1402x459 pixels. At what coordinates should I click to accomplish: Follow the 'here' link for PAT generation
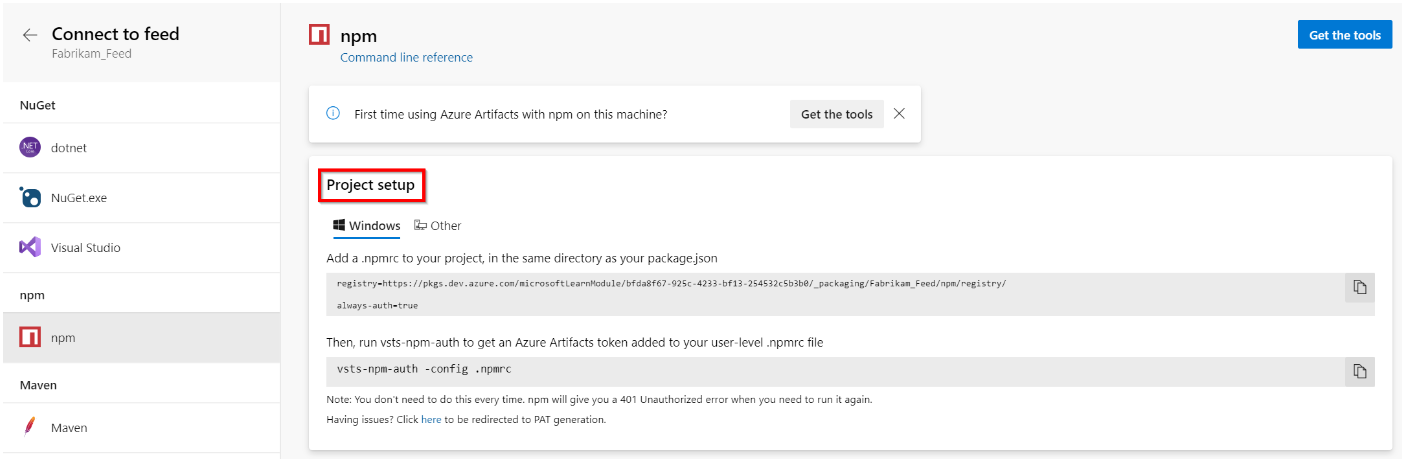(431, 420)
